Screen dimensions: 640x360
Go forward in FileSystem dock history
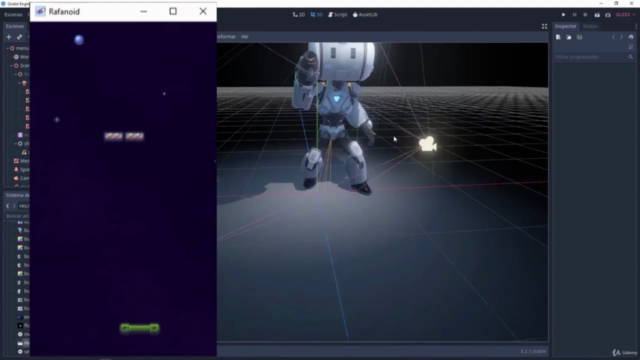tap(14, 206)
